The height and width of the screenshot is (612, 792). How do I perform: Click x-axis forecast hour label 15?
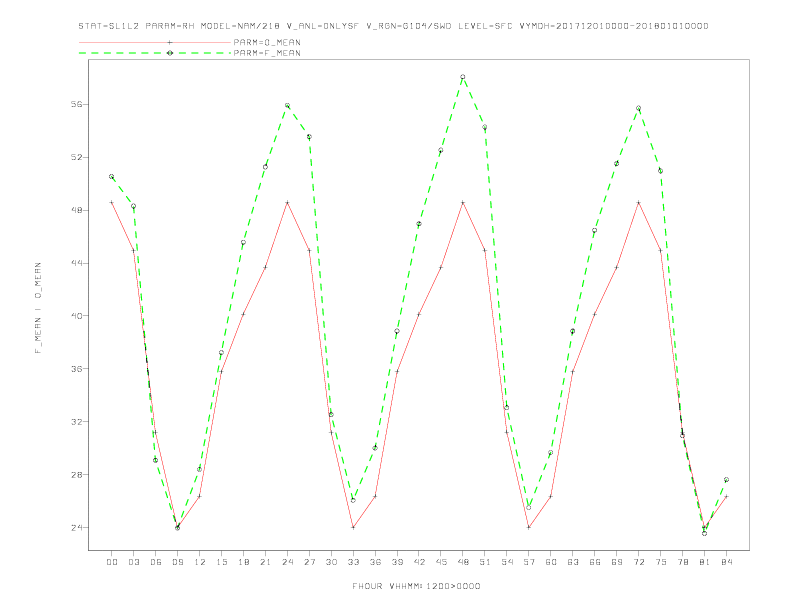coord(221,562)
